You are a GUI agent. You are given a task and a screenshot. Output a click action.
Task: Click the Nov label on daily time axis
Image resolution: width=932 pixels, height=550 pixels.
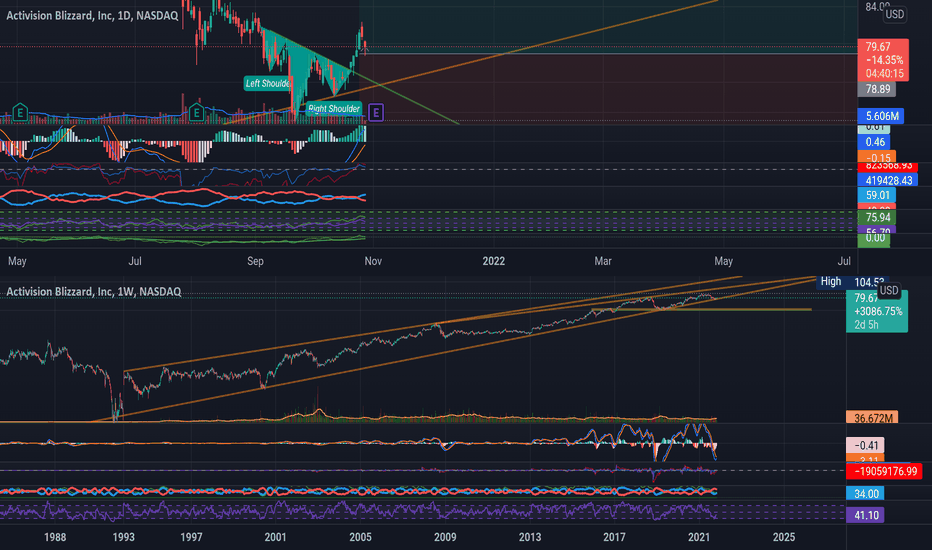click(x=373, y=261)
